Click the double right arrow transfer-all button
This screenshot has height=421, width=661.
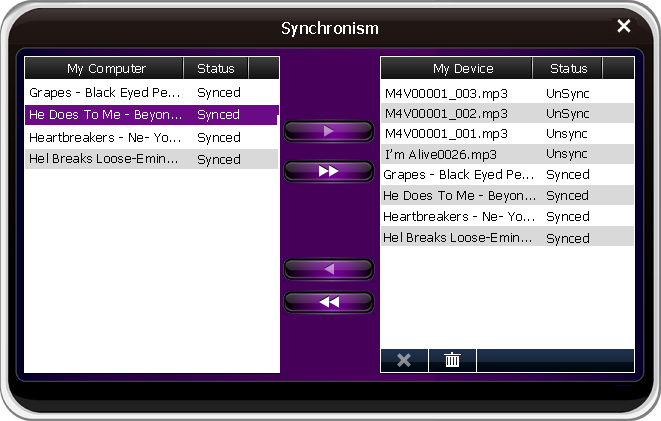(x=329, y=171)
